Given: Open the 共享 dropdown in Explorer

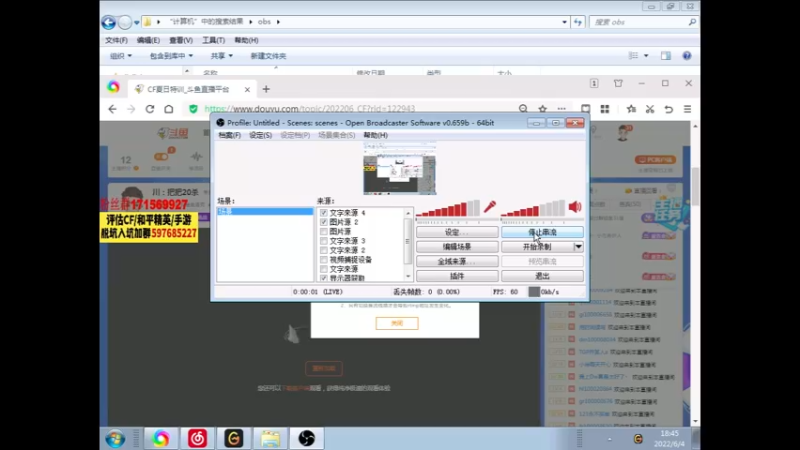Looking at the screenshot, I should click(222, 56).
